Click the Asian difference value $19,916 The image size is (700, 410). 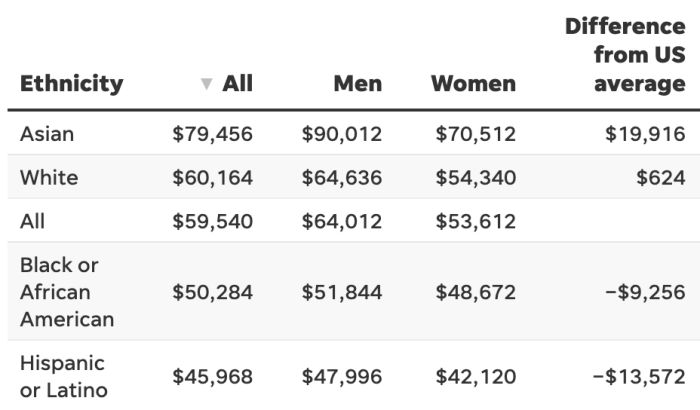tap(645, 134)
